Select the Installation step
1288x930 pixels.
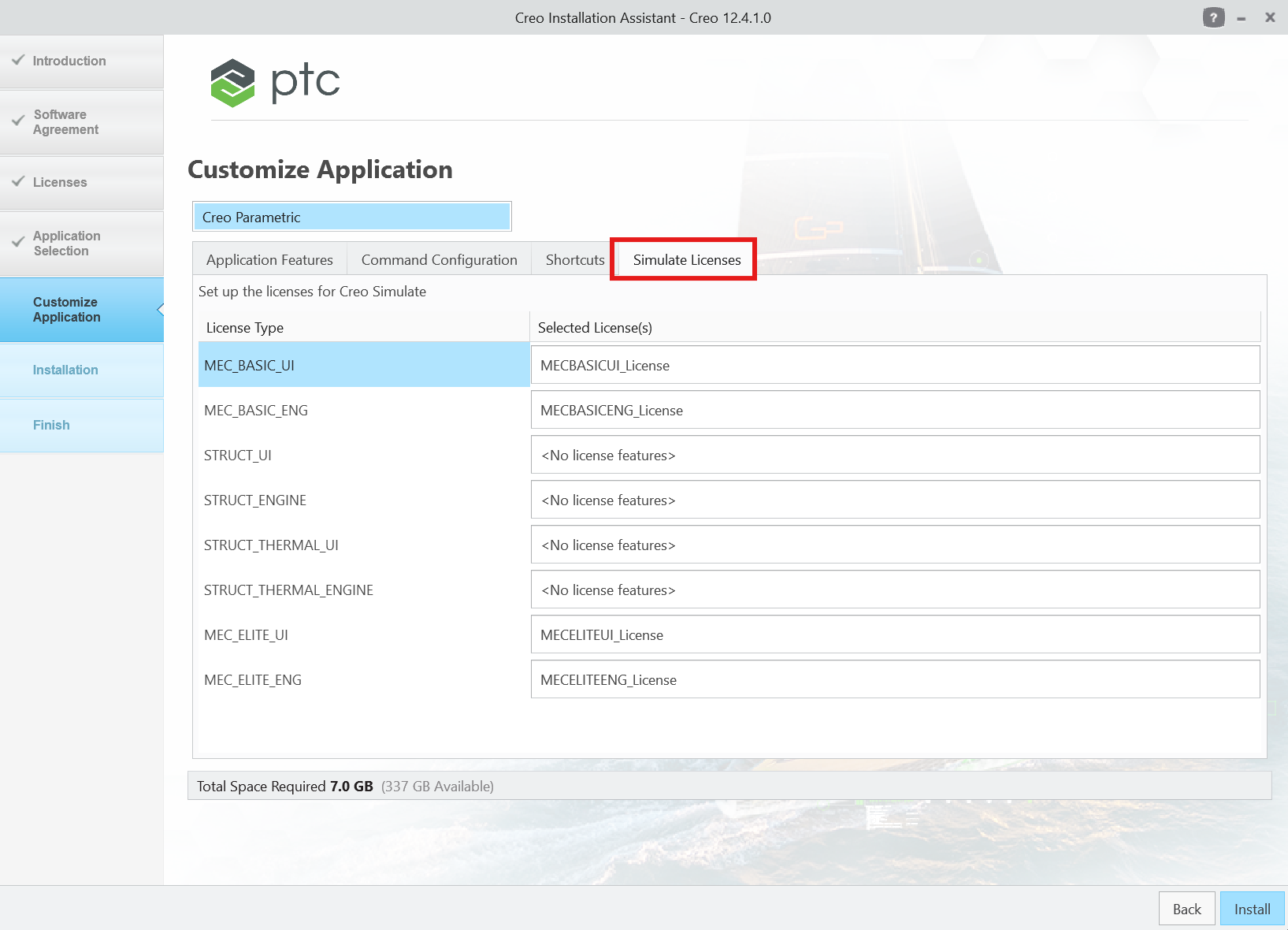[82, 370]
